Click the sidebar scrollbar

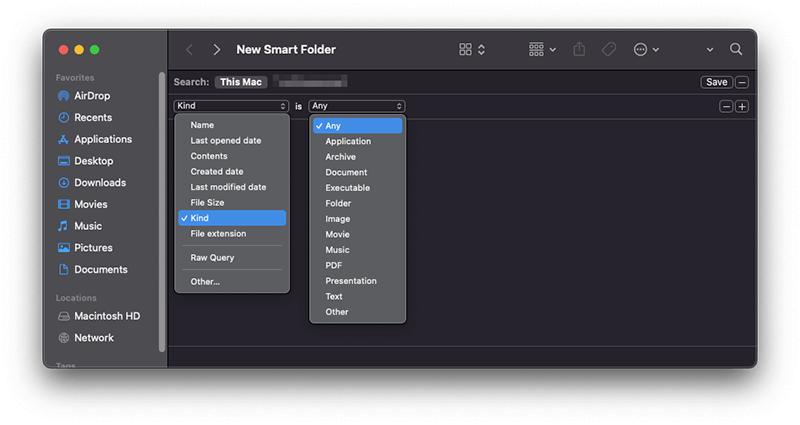click(x=162, y=212)
